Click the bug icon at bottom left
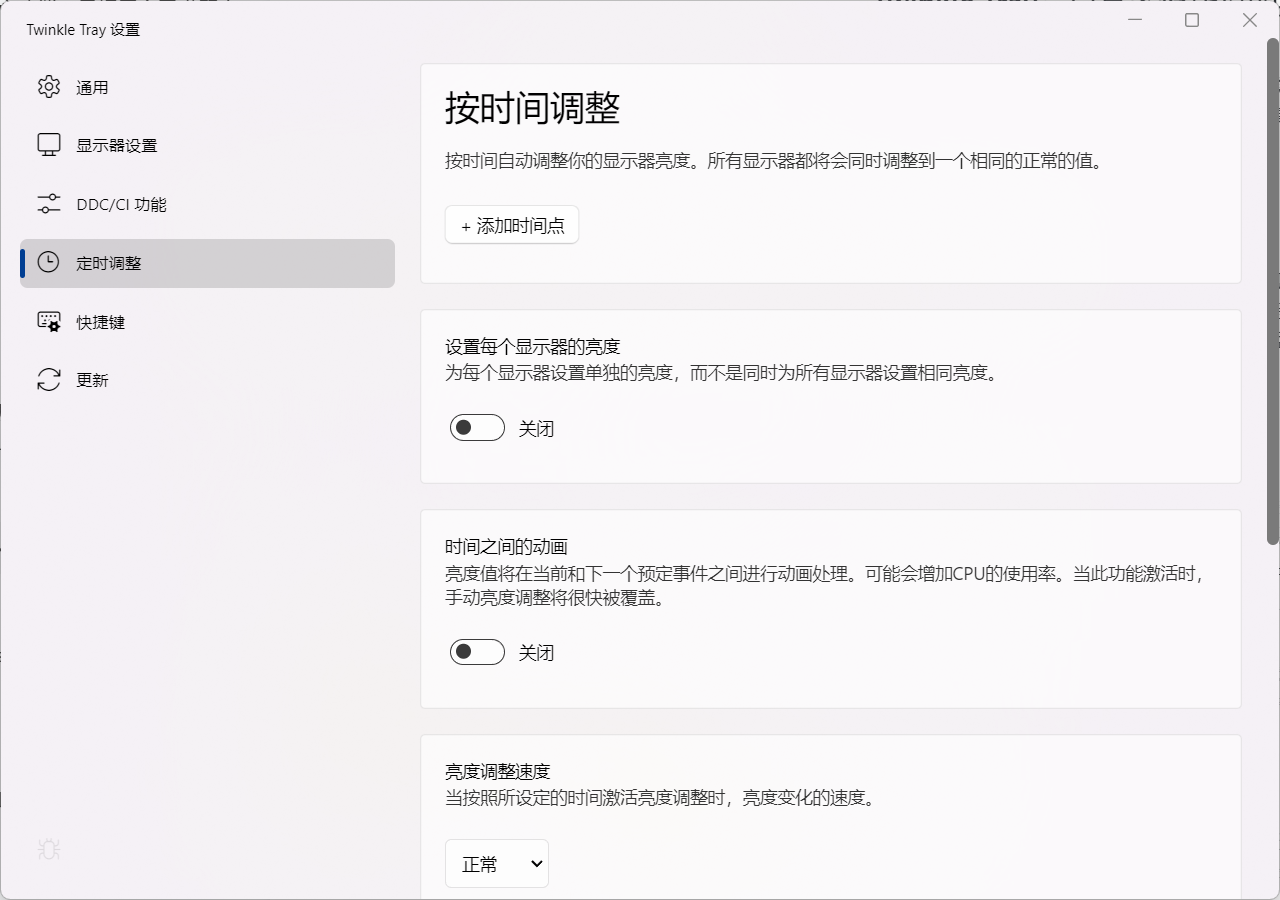Viewport: 1280px width, 900px height. pyautogui.click(x=48, y=849)
